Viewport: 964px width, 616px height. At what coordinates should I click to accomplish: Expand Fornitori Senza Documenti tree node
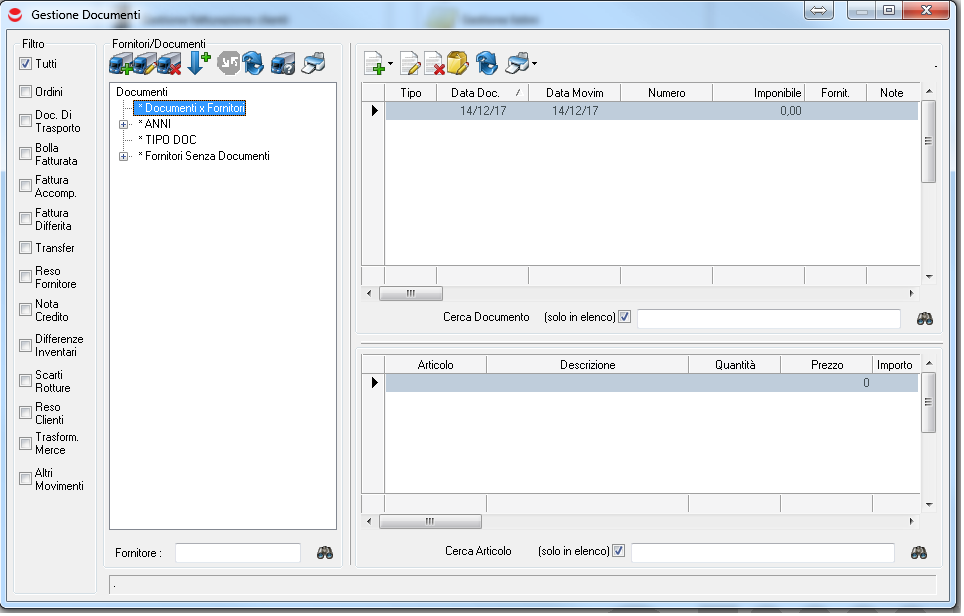pos(124,157)
